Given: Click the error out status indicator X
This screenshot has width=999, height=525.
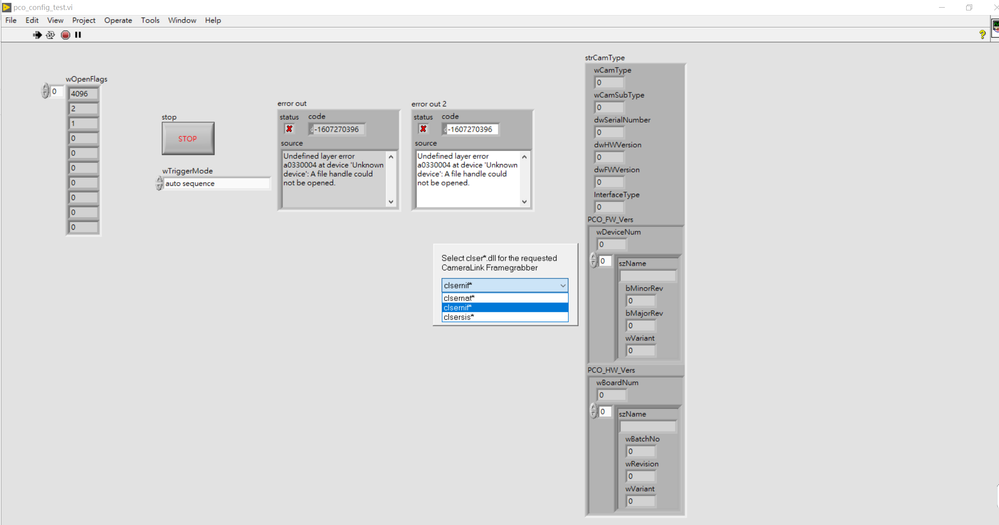Looking at the screenshot, I should (289, 129).
